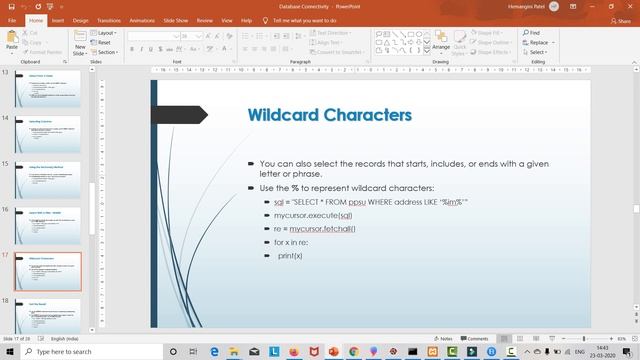Open the Select dropdown in Editing
The height and width of the screenshot is (360, 640).
[536, 52]
